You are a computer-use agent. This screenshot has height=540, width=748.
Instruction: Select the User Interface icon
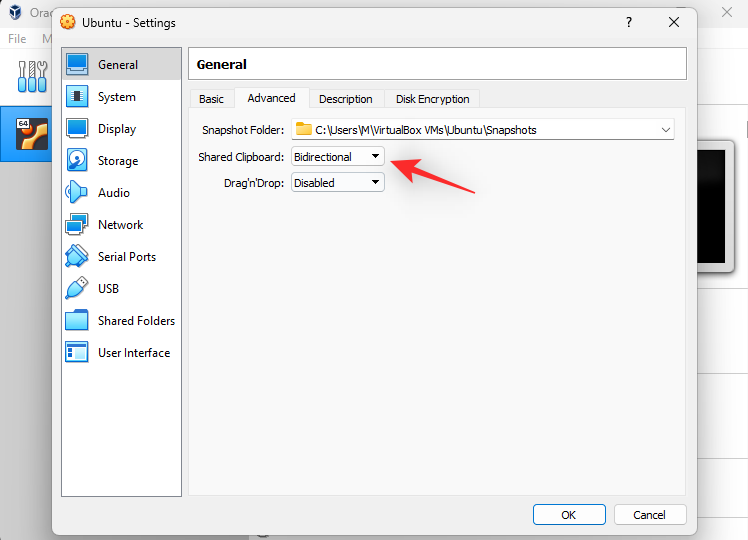coord(77,353)
